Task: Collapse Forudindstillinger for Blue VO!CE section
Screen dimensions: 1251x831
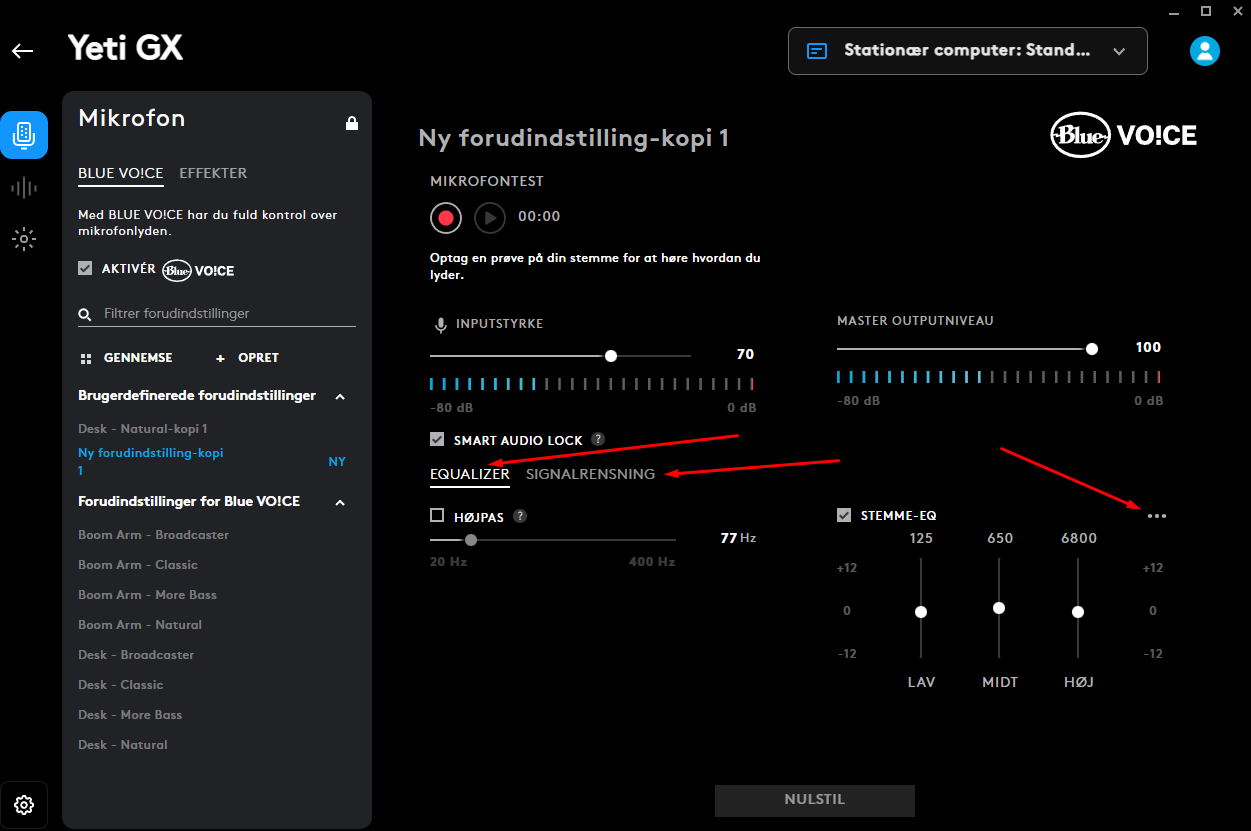Action: click(340, 502)
